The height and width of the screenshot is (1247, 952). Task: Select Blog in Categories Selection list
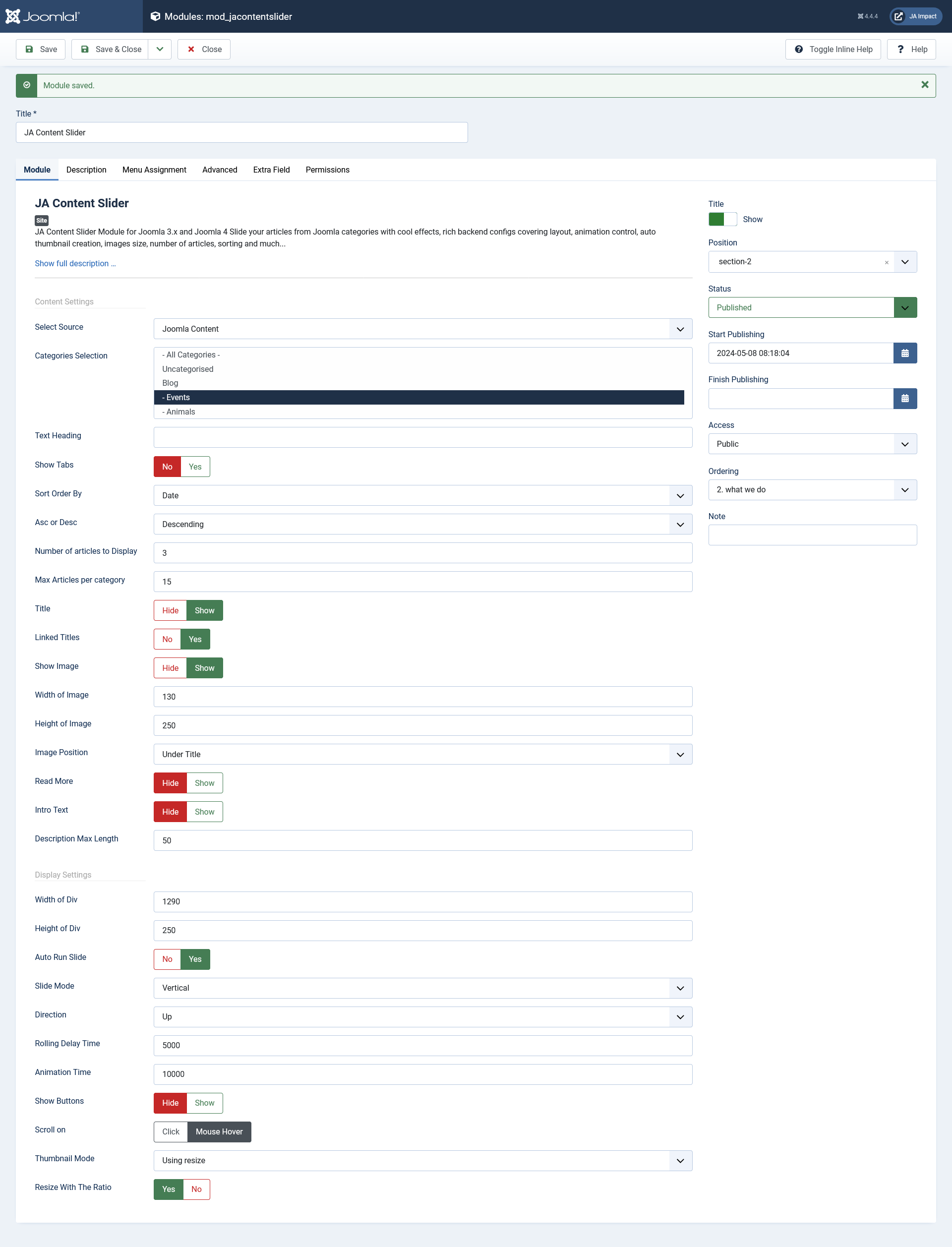coord(170,383)
